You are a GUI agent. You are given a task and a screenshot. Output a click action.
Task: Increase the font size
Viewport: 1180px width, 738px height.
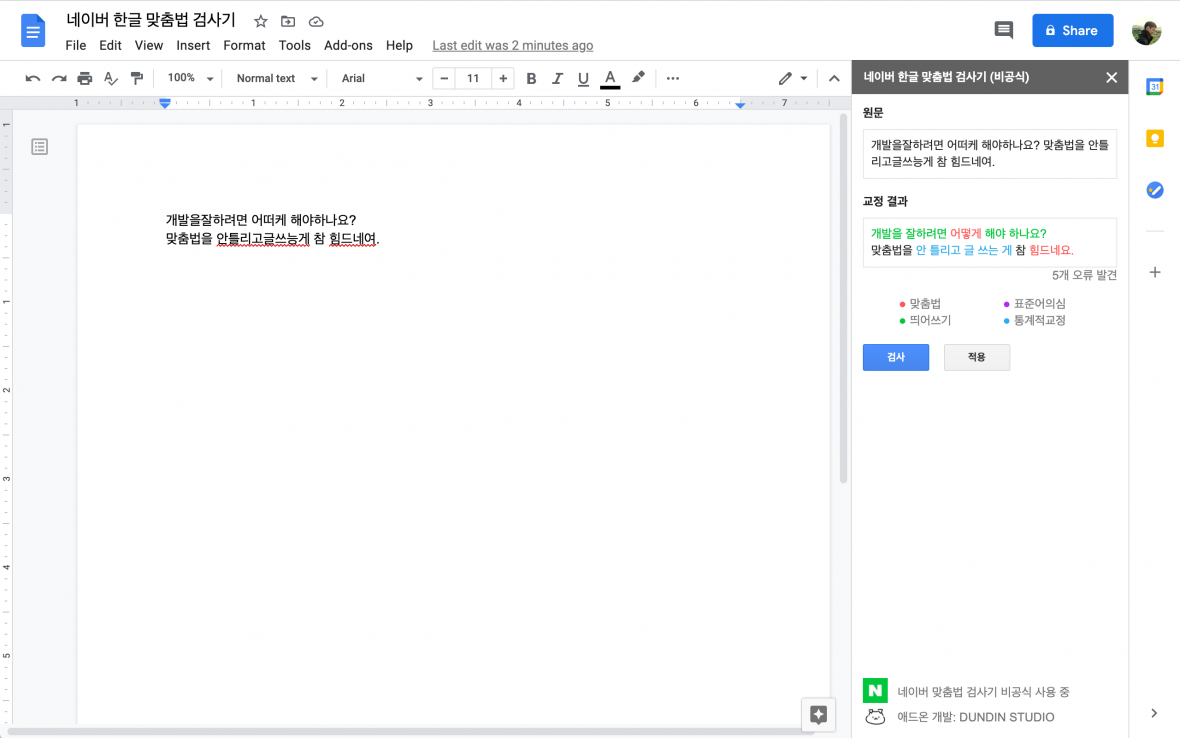(x=503, y=78)
